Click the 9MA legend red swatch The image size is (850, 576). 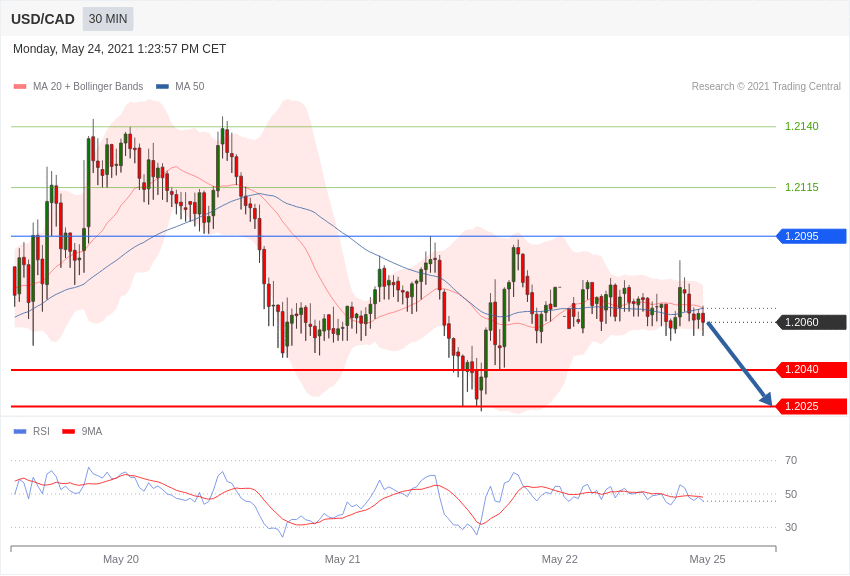[x=69, y=431]
